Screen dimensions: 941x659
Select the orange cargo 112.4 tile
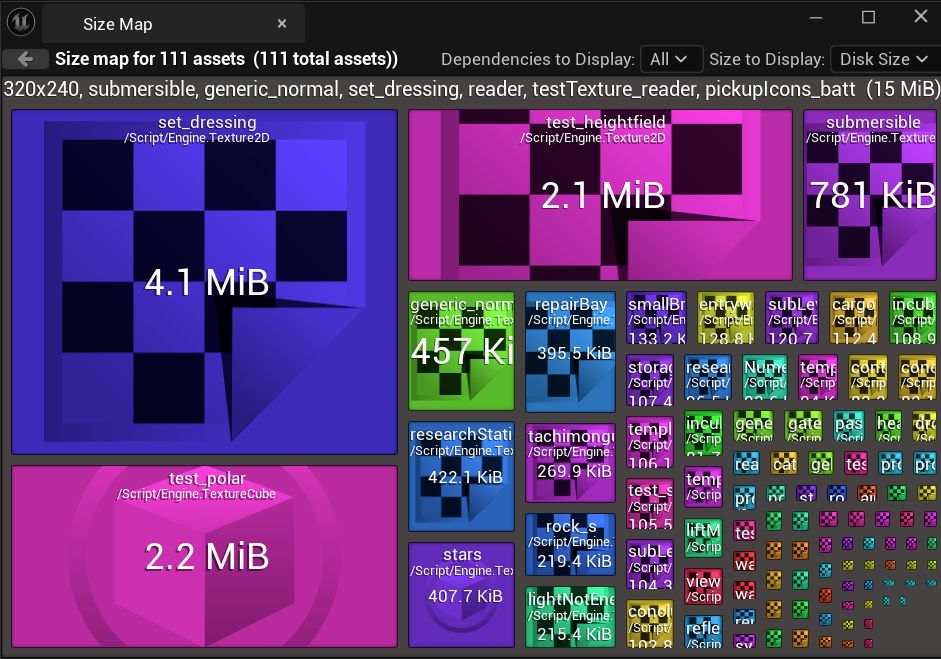(854, 318)
